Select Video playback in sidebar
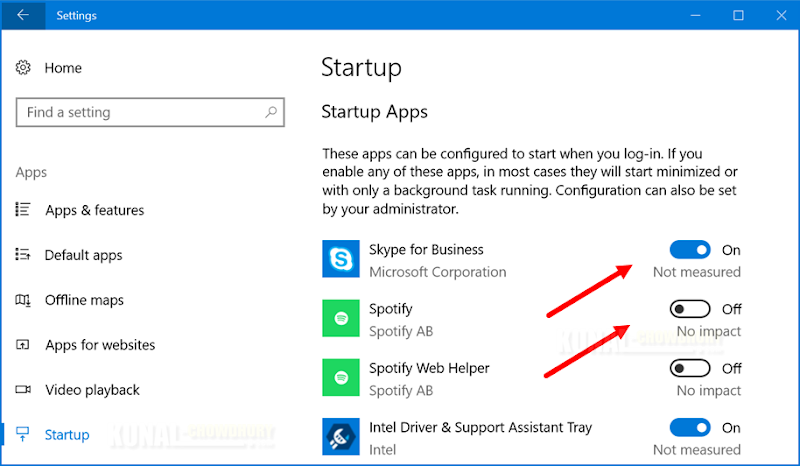The width and height of the screenshot is (800, 466). tap(92, 390)
